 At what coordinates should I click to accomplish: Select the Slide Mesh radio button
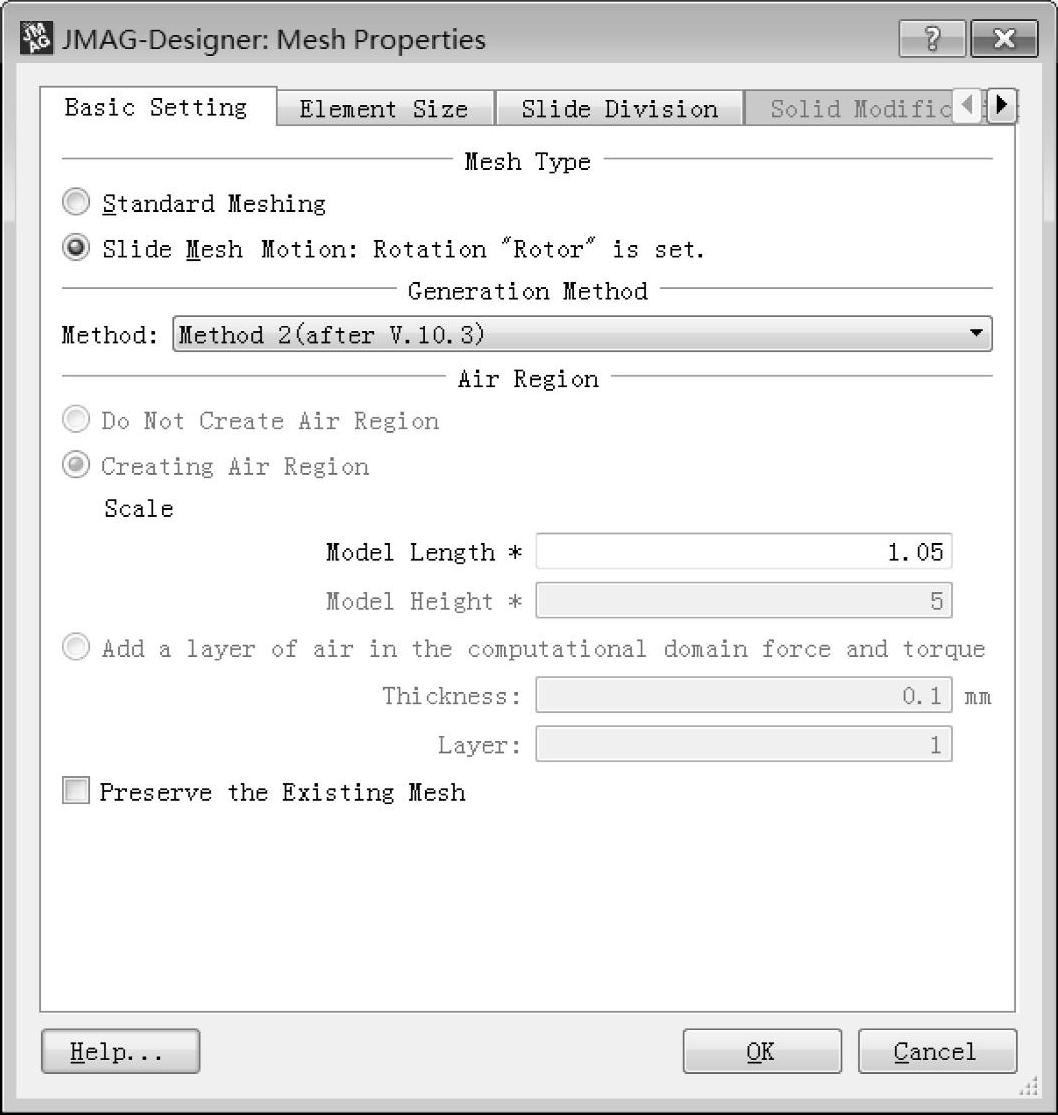point(76,248)
